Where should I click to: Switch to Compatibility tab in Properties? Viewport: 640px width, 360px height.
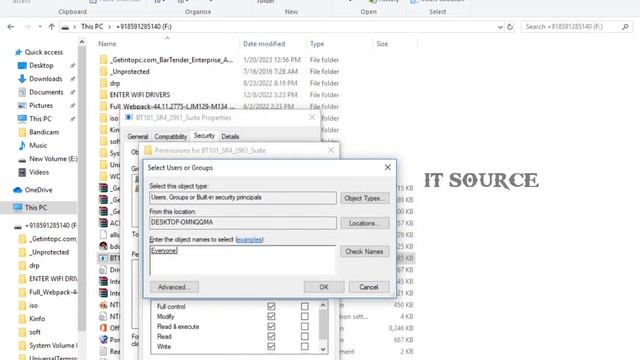pyautogui.click(x=171, y=137)
